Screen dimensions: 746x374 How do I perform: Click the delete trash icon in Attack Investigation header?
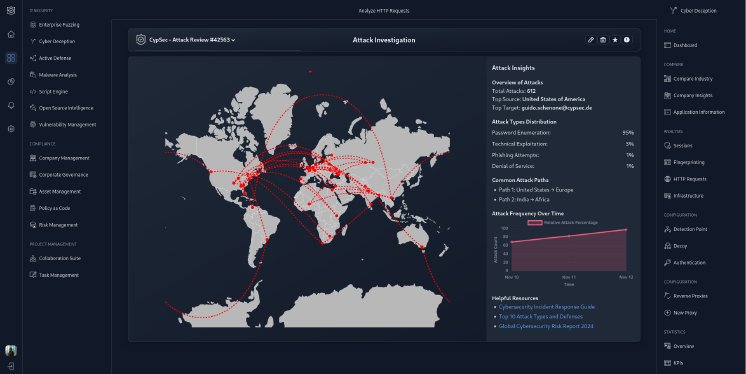click(603, 40)
